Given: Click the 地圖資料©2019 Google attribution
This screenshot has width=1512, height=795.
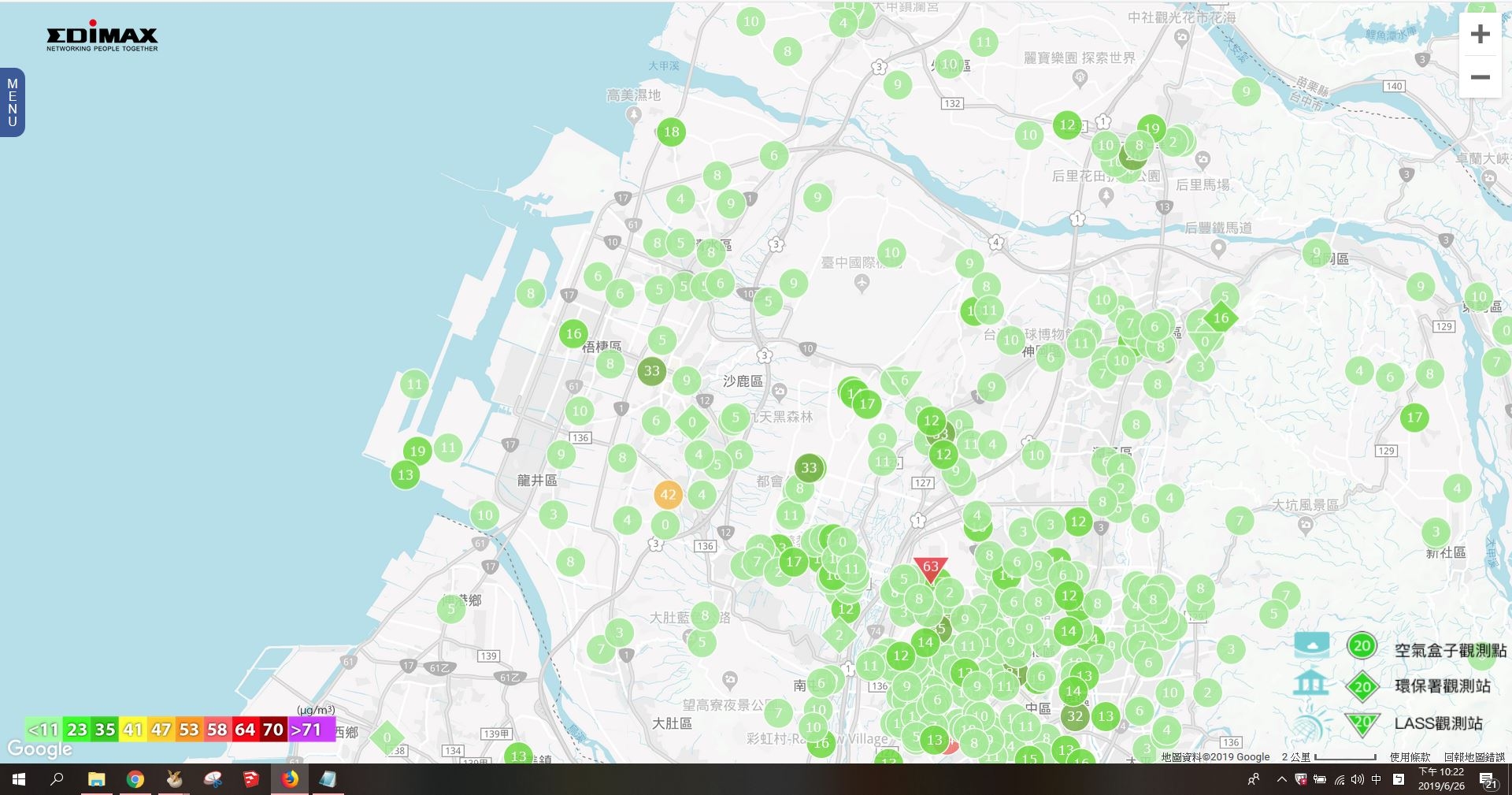Looking at the screenshot, I should (1215, 756).
